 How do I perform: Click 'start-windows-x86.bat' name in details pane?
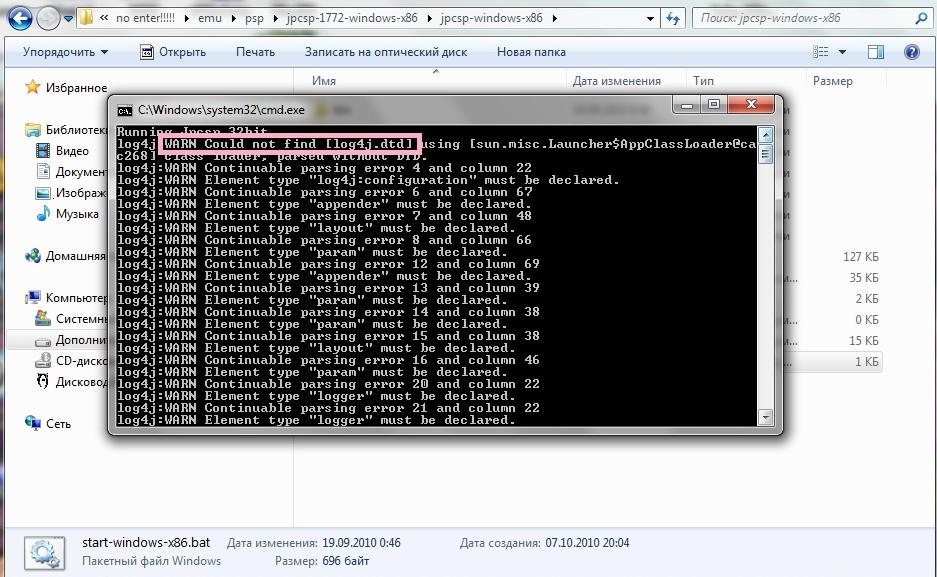(146, 542)
